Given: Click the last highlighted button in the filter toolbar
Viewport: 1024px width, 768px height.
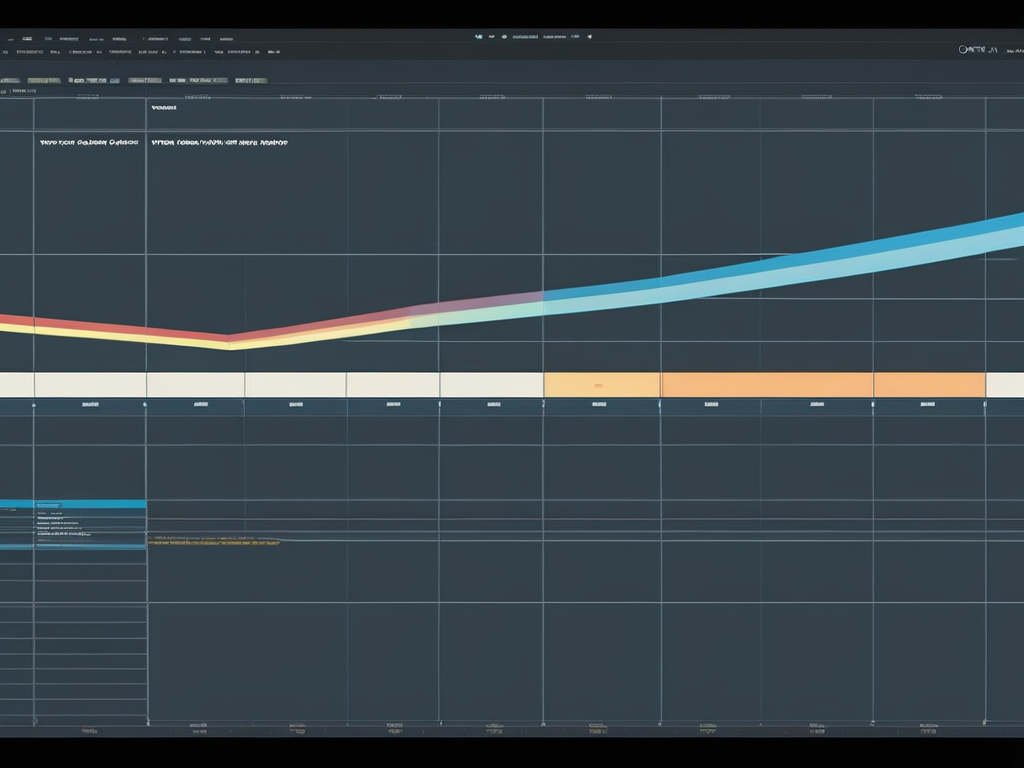Looking at the screenshot, I should click(250, 80).
